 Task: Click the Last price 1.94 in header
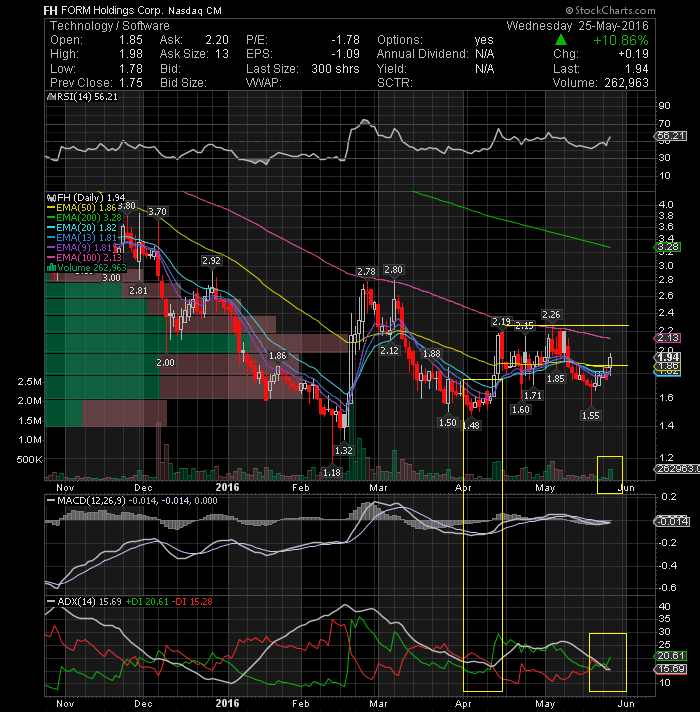tap(636, 69)
